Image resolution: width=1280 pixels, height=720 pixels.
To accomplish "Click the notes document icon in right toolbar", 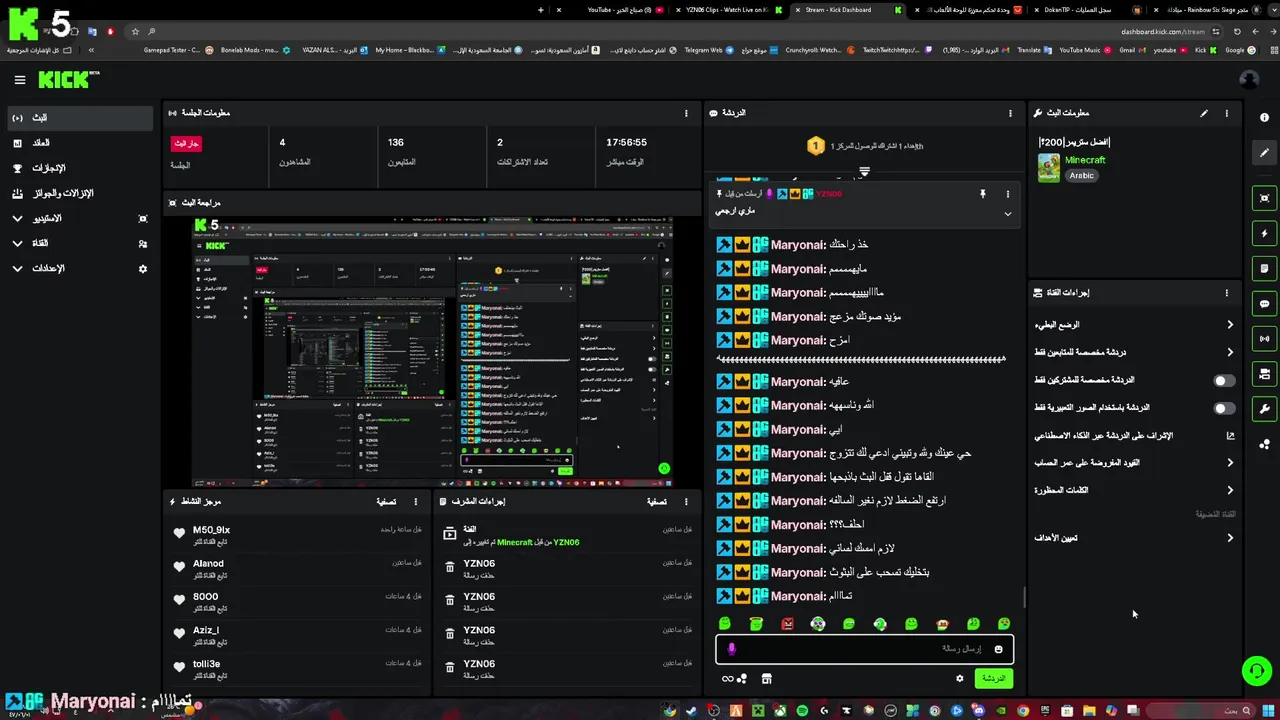I will [x=1264, y=269].
